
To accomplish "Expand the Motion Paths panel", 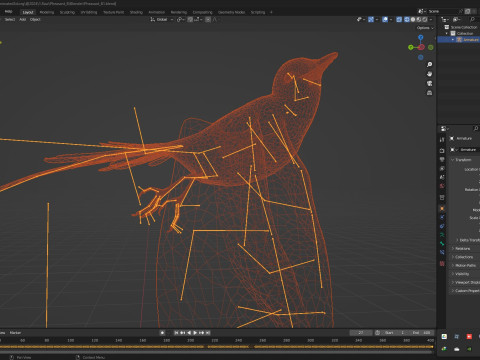I will click(x=464, y=265).
